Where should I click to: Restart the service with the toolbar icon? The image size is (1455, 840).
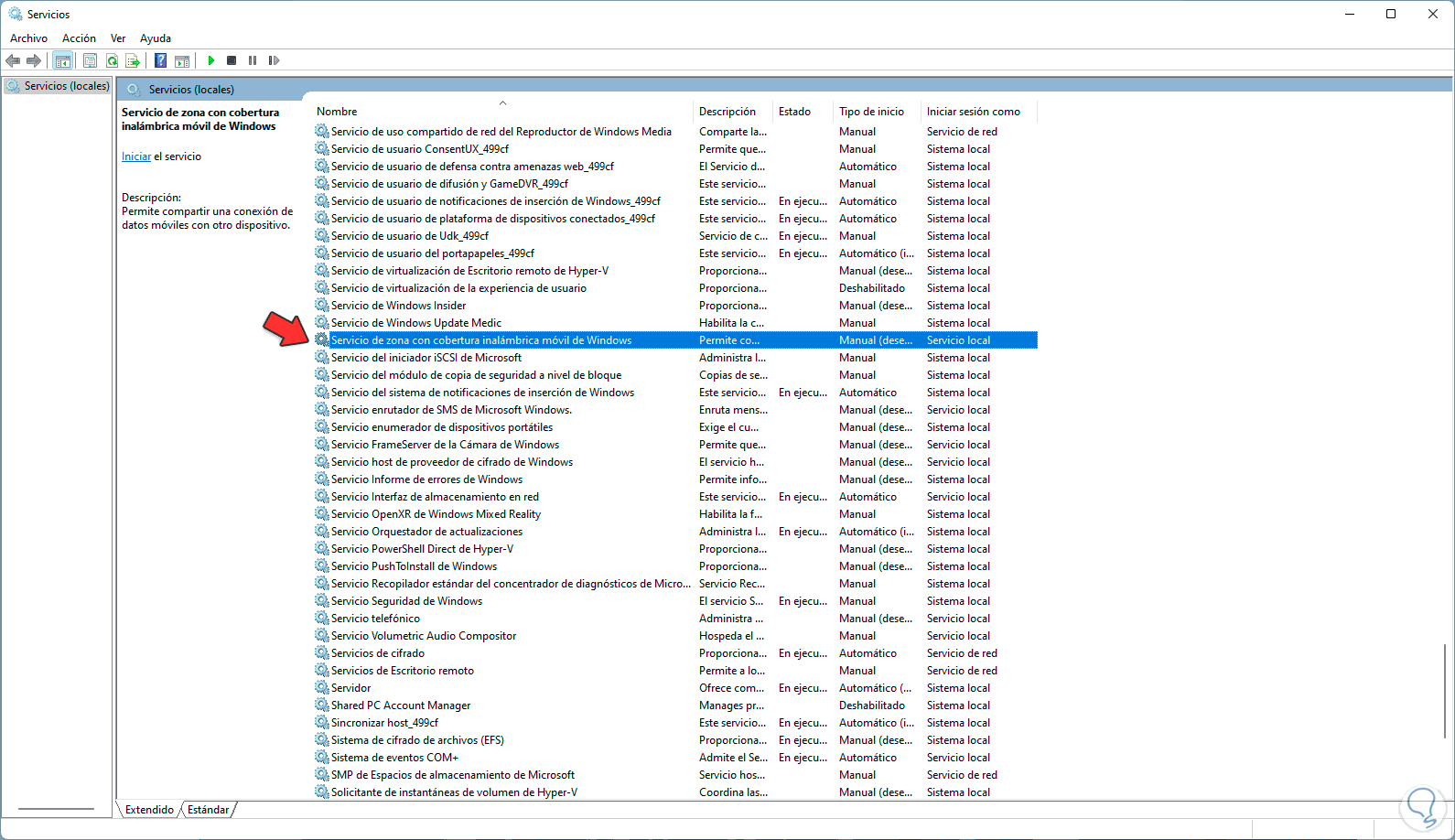click(274, 60)
